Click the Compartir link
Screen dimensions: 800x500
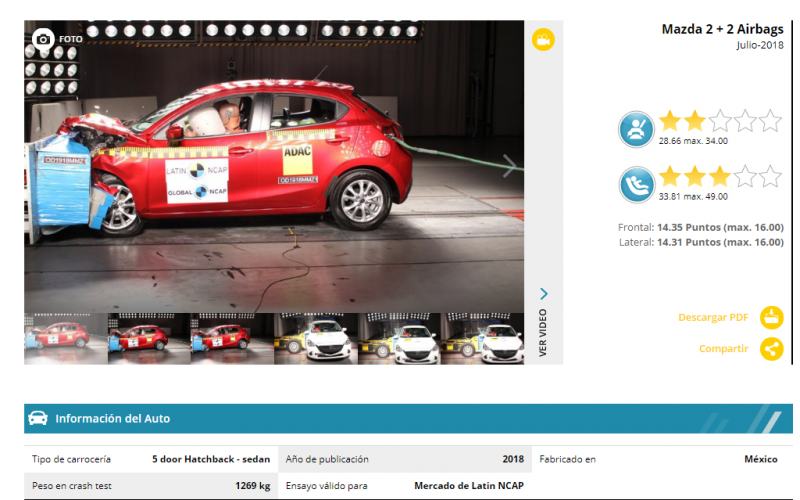click(723, 349)
